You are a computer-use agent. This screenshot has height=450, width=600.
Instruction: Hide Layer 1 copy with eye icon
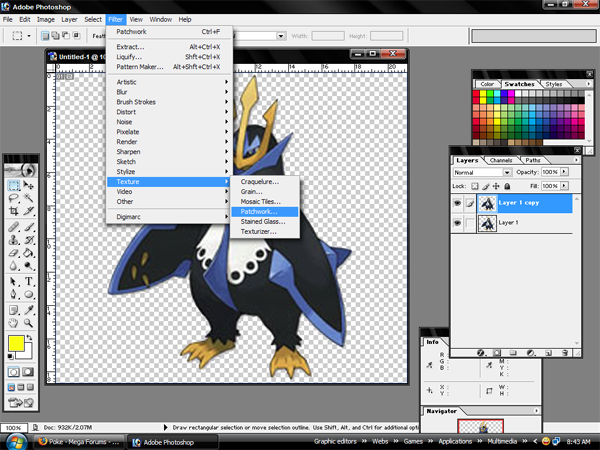[457, 203]
